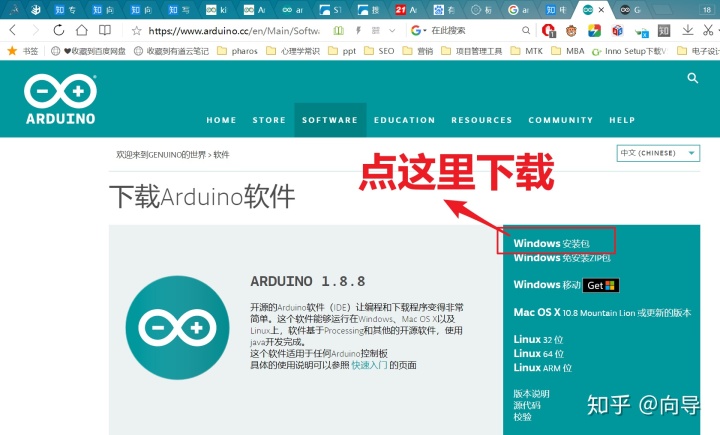Open the Google search engine selector
This screenshot has height=435, width=720.
coord(418,31)
